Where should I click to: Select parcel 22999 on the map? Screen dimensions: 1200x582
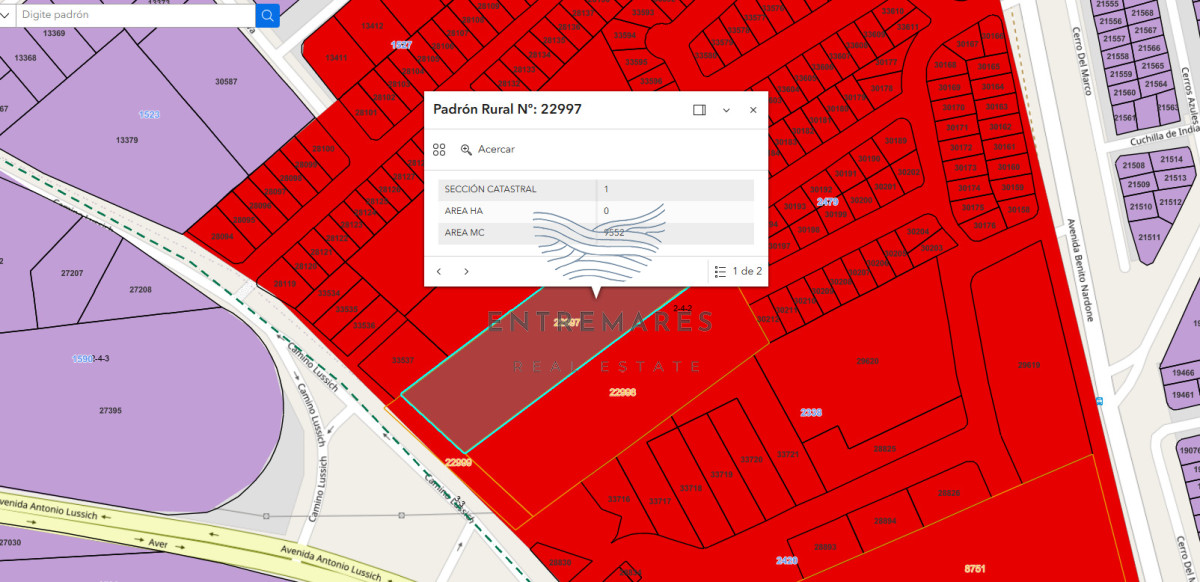(x=458, y=462)
